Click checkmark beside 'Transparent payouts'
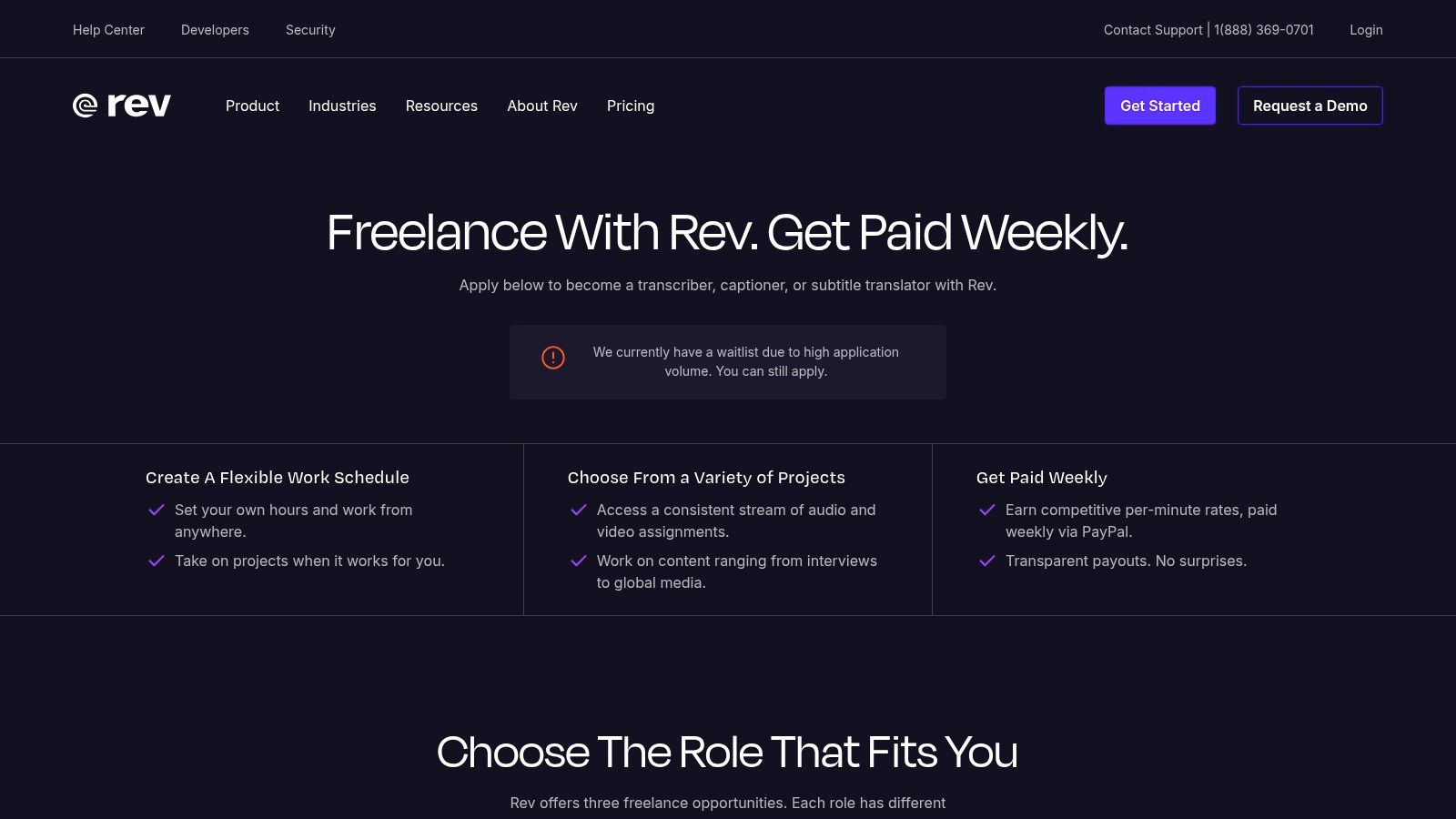The height and width of the screenshot is (819, 1456). [x=986, y=561]
